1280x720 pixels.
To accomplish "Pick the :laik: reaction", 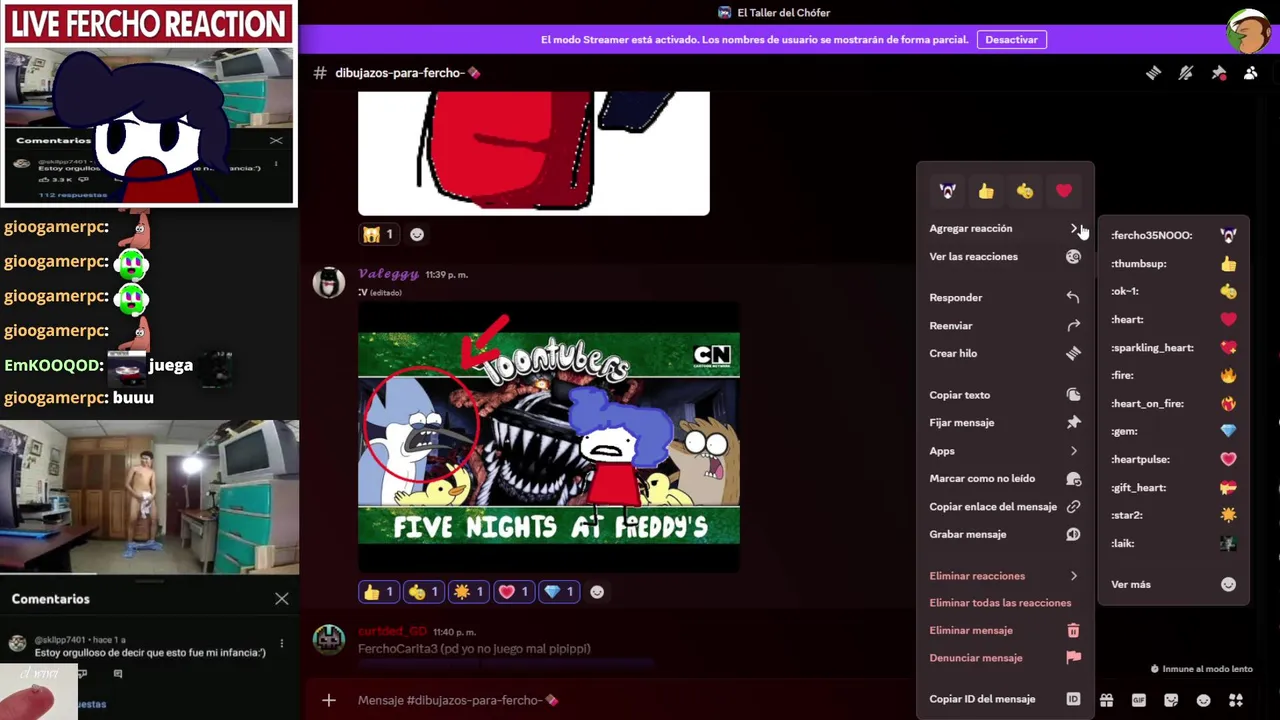I will [1173, 543].
